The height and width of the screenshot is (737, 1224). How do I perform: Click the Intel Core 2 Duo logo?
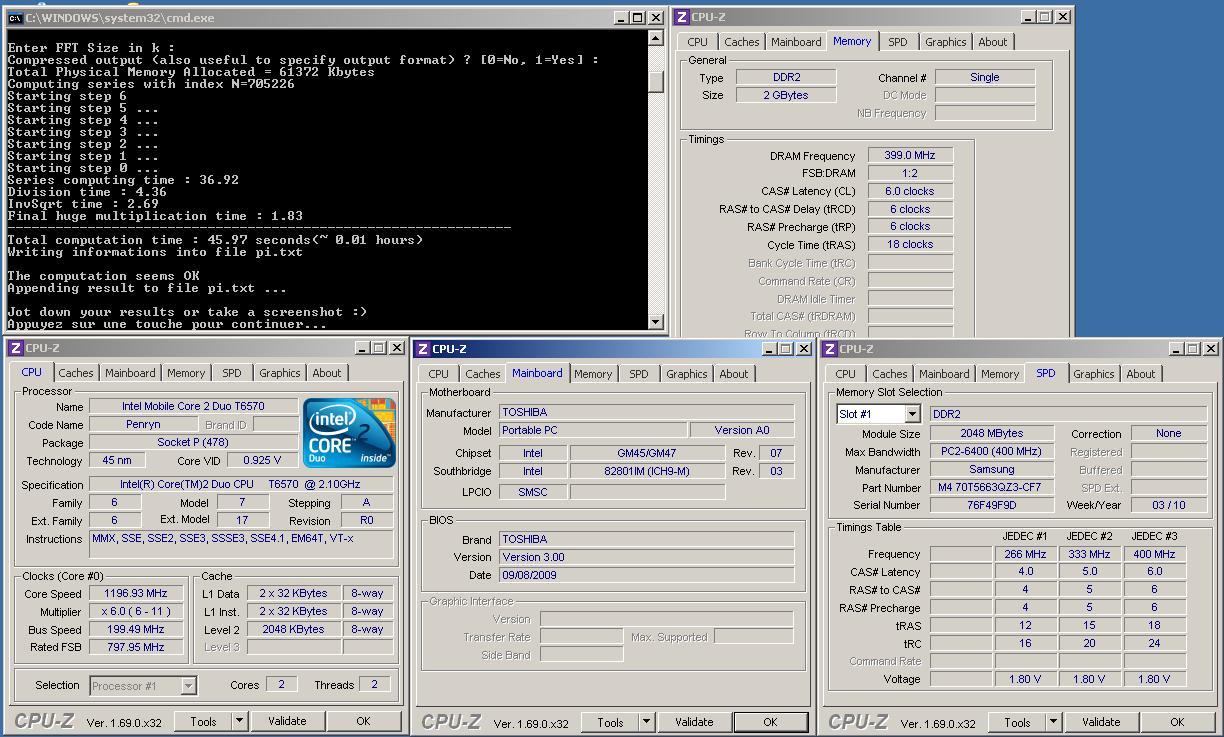click(x=349, y=433)
